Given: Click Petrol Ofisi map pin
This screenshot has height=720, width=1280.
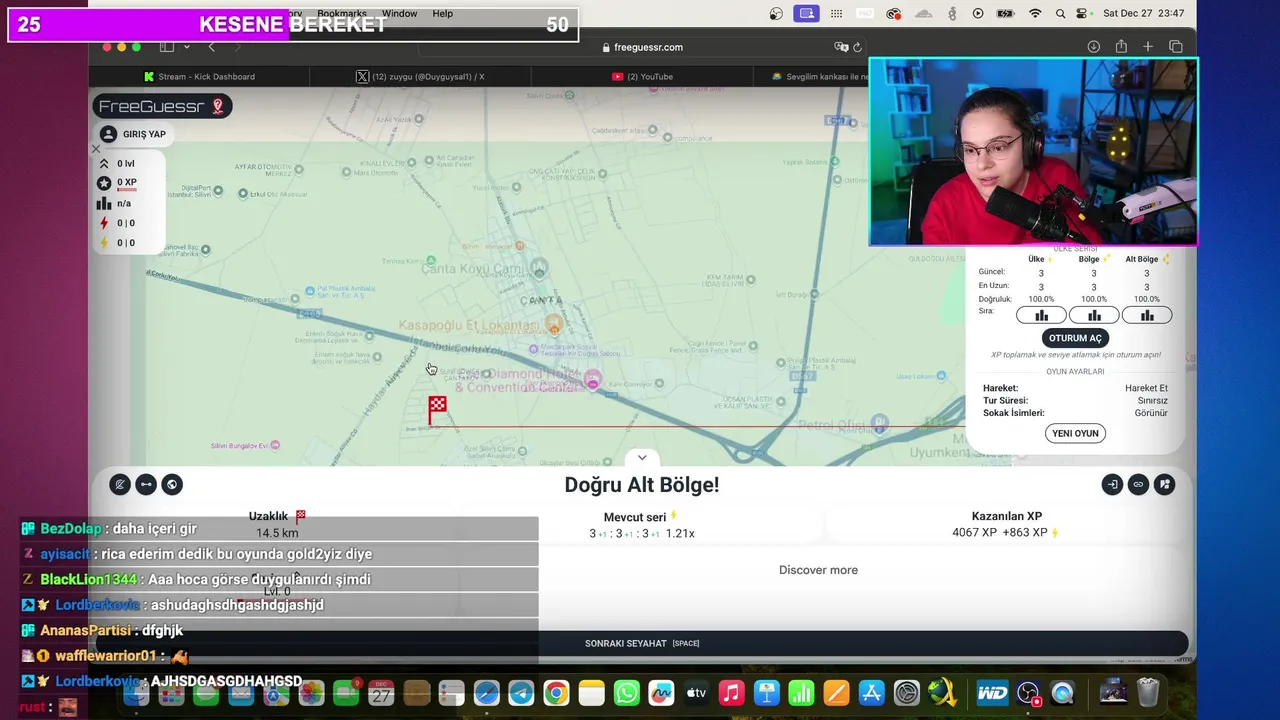Looking at the screenshot, I should tap(879, 423).
